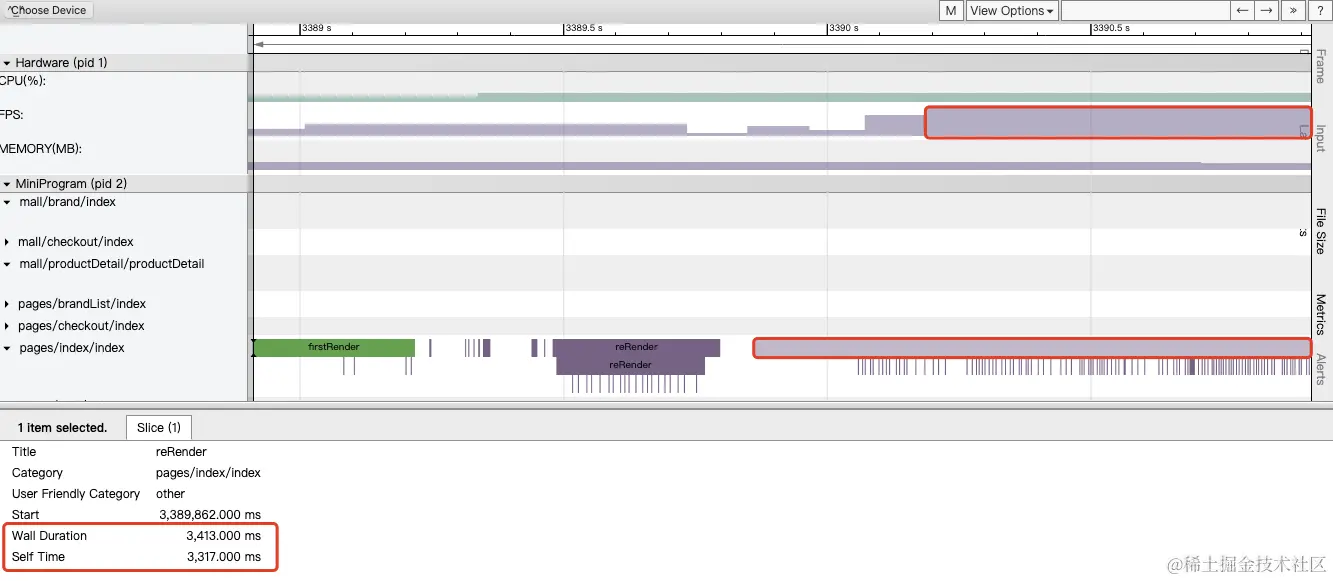The width and height of the screenshot is (1333, 581).
Task: Open help with the question mark button
Action: (x=1319, y=11)
